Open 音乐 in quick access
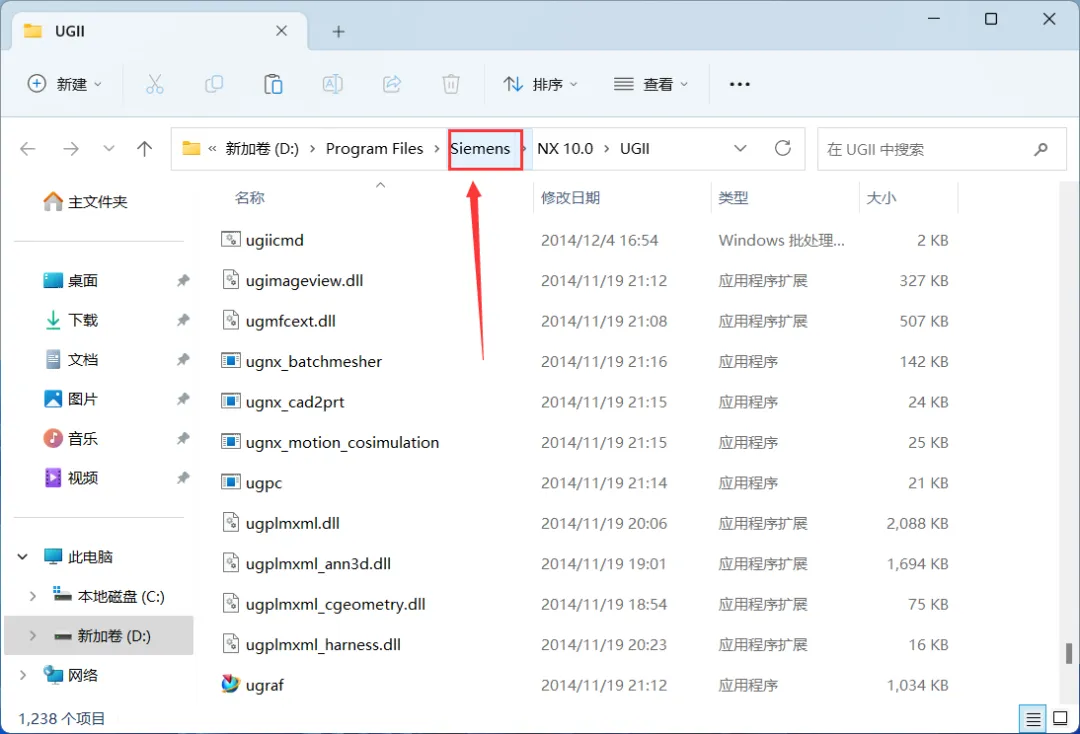Screen dimensions: 1080x734 [71, 439]
